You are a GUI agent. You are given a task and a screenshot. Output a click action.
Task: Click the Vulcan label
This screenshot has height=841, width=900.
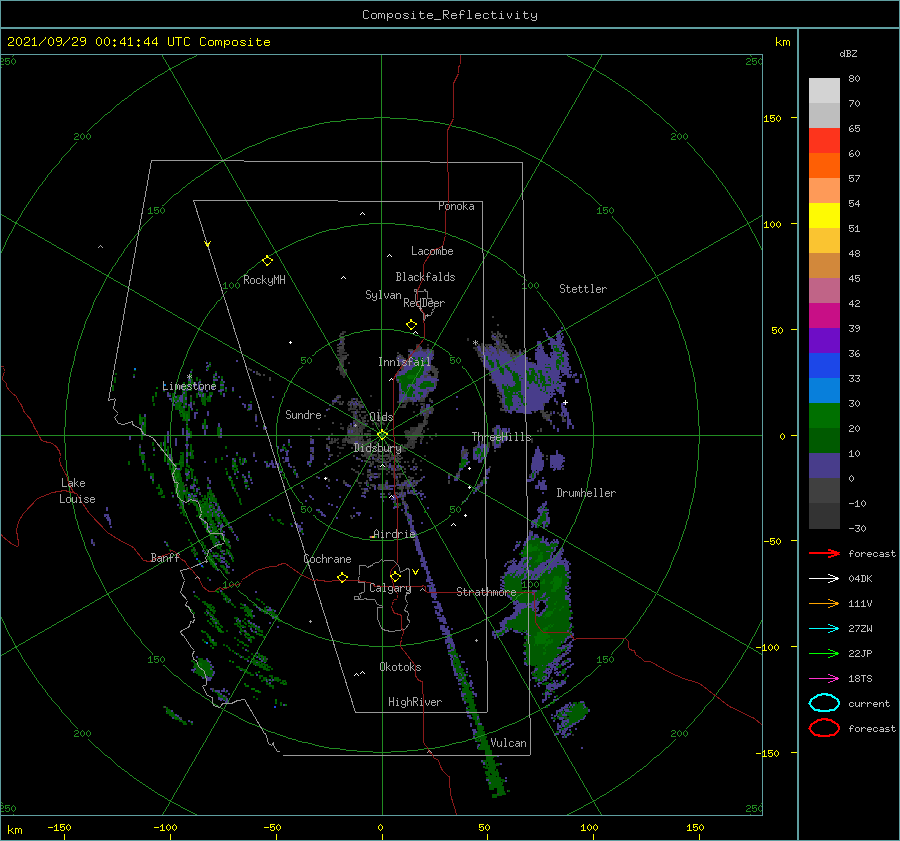509,743
